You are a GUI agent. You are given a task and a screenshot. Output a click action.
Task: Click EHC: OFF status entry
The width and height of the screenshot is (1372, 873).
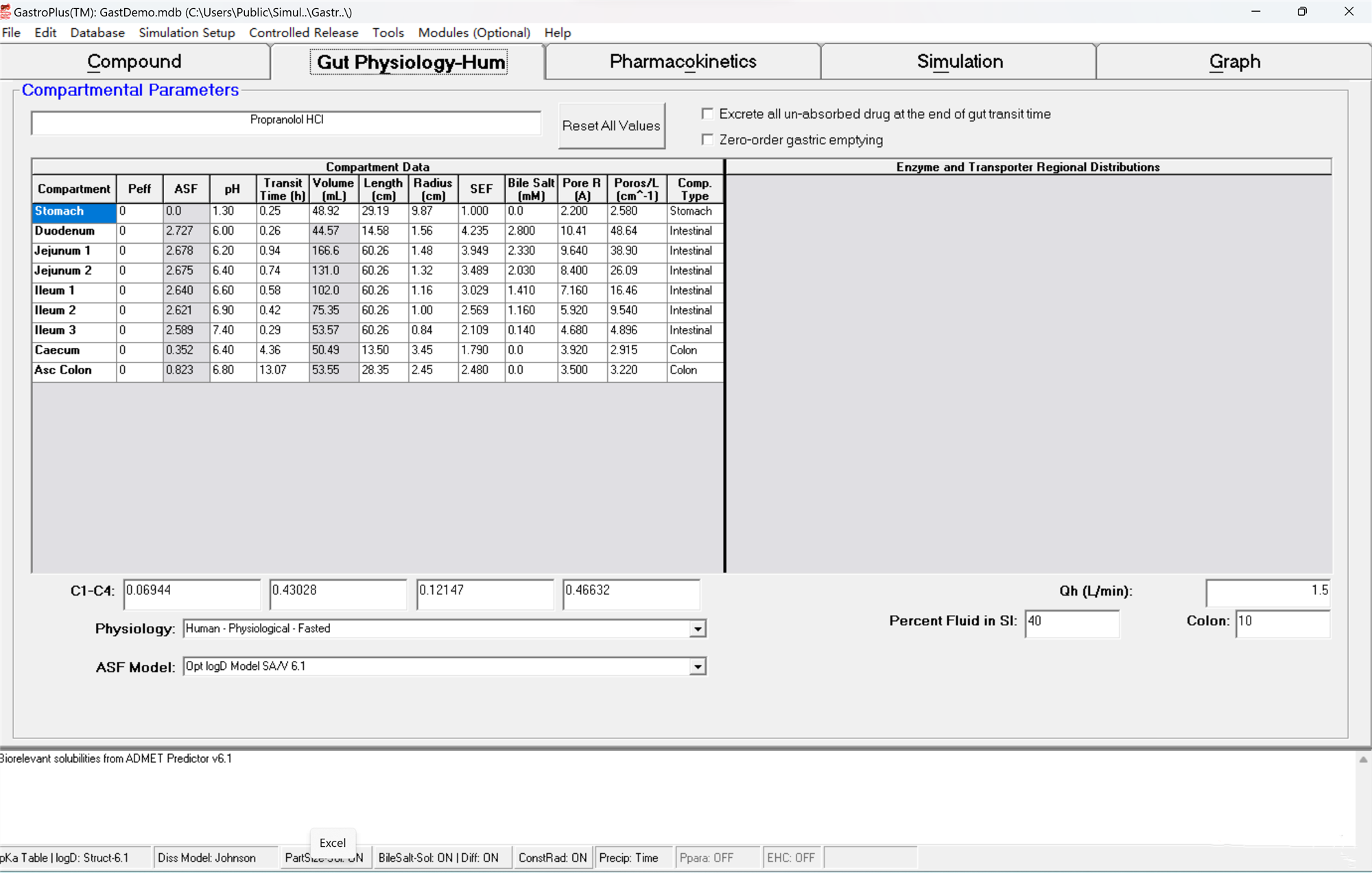point(792,858)
